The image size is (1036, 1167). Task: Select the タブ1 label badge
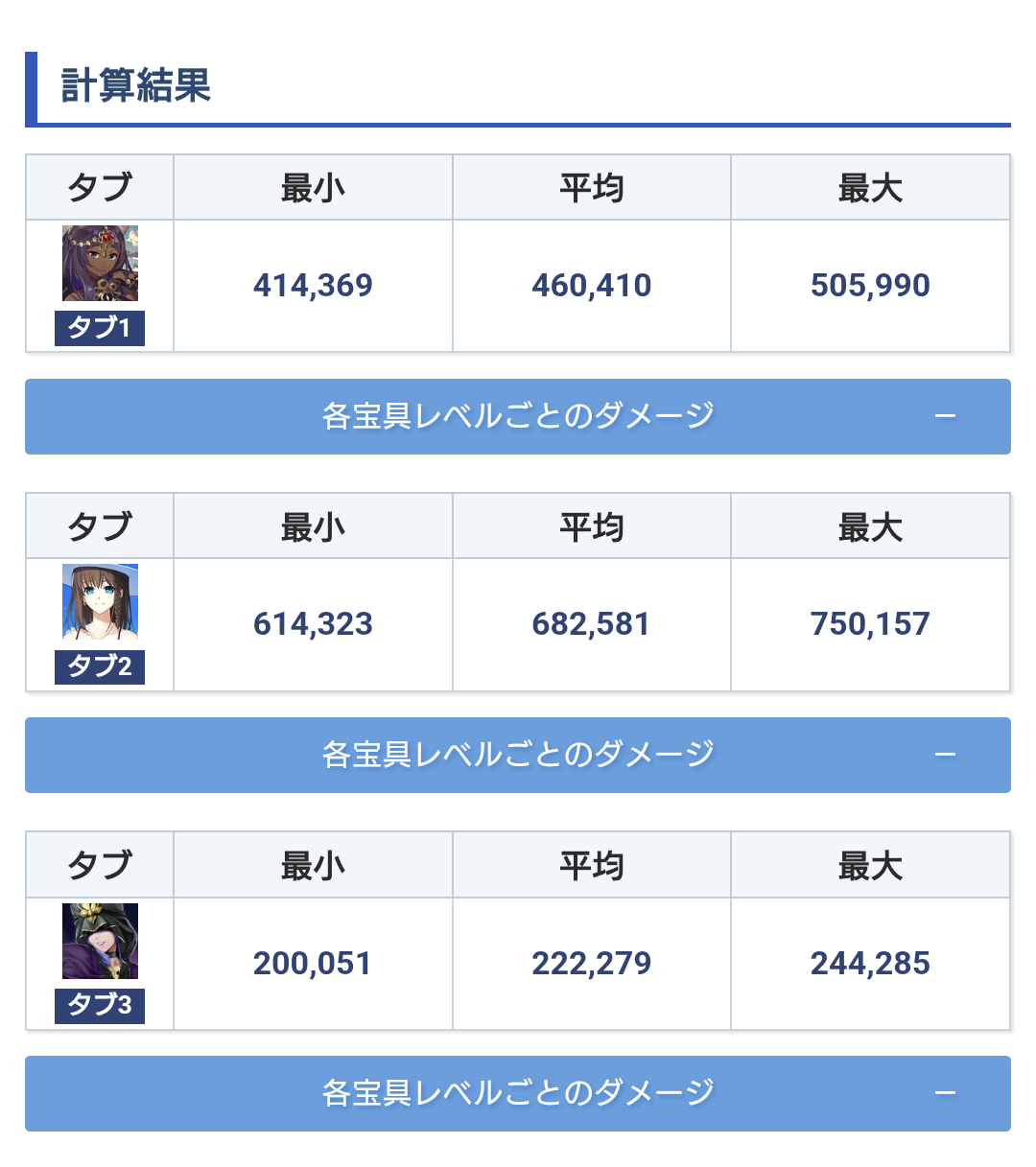100,328
